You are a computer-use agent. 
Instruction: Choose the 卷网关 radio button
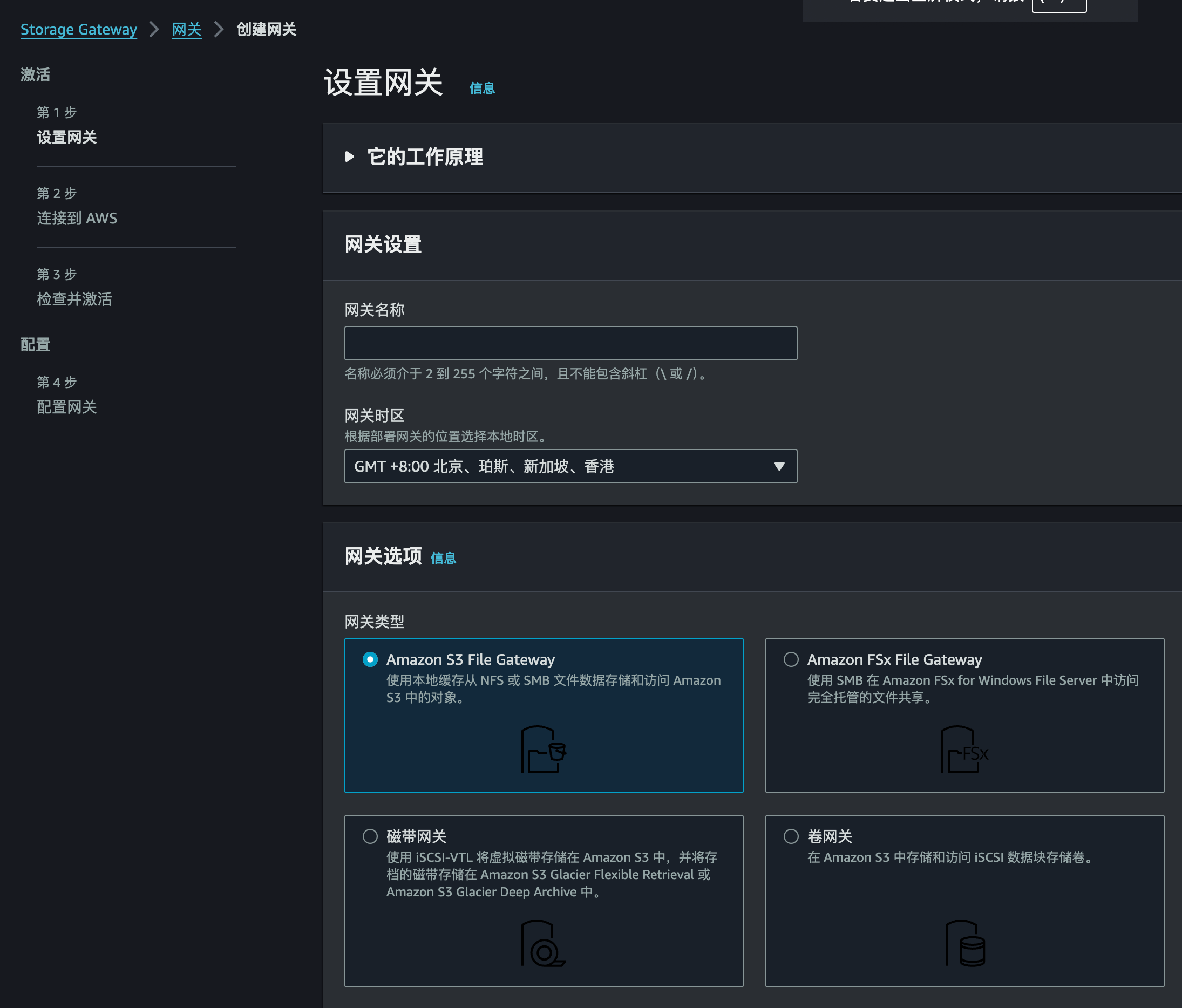pos(791,836)
